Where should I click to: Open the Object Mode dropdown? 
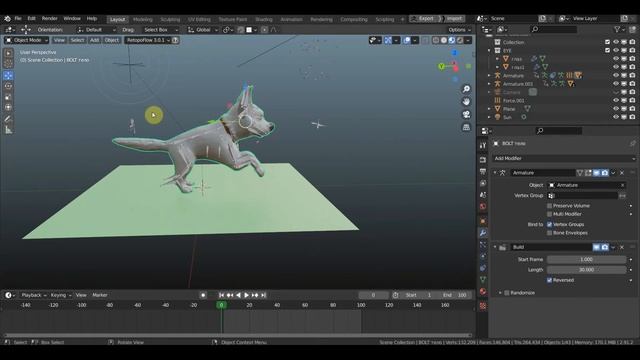tap(26, 40)
